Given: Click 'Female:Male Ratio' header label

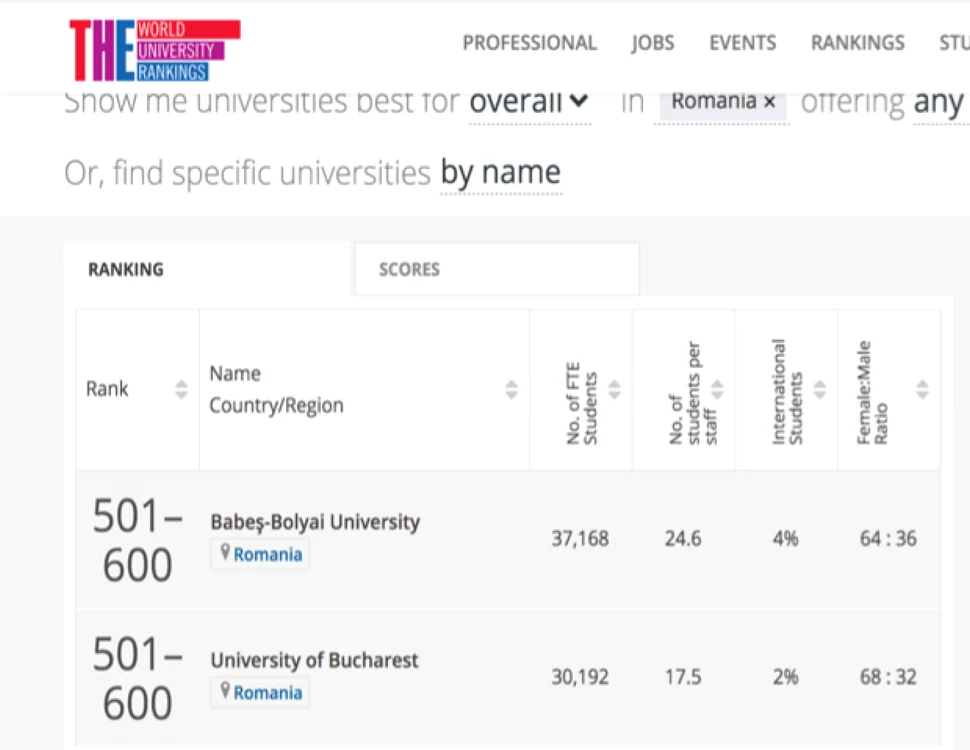Looking at the screenshot, I should pyautogui.click(x=872, y=392).
